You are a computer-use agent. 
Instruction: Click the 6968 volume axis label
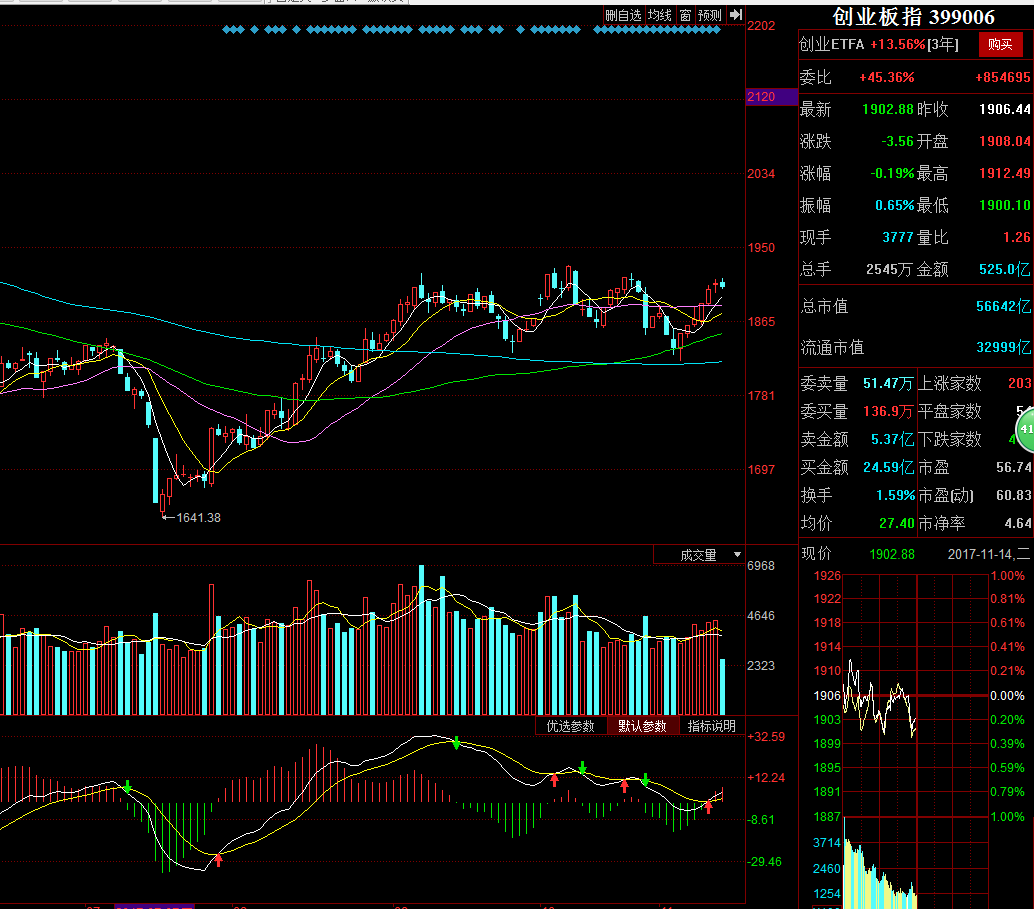(x=761, y=566)
